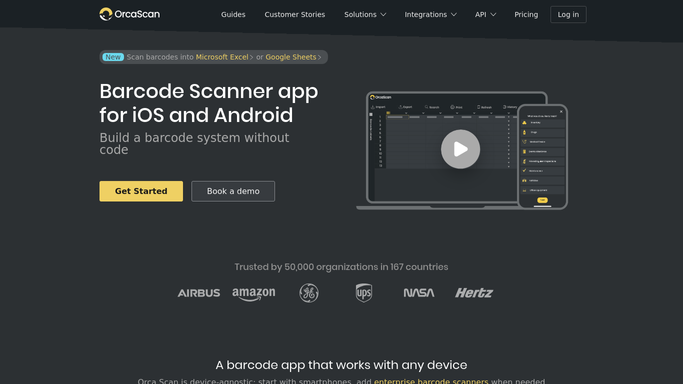Click the Amazon logo

[254, 294]
